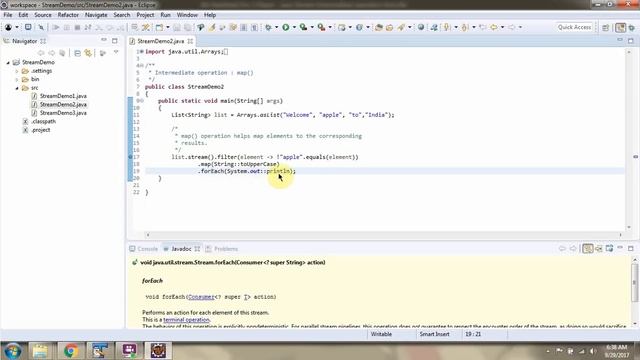This screenshot has height=360, width=640.
Task: Expand the bin folder
Action: pos(17,80)
